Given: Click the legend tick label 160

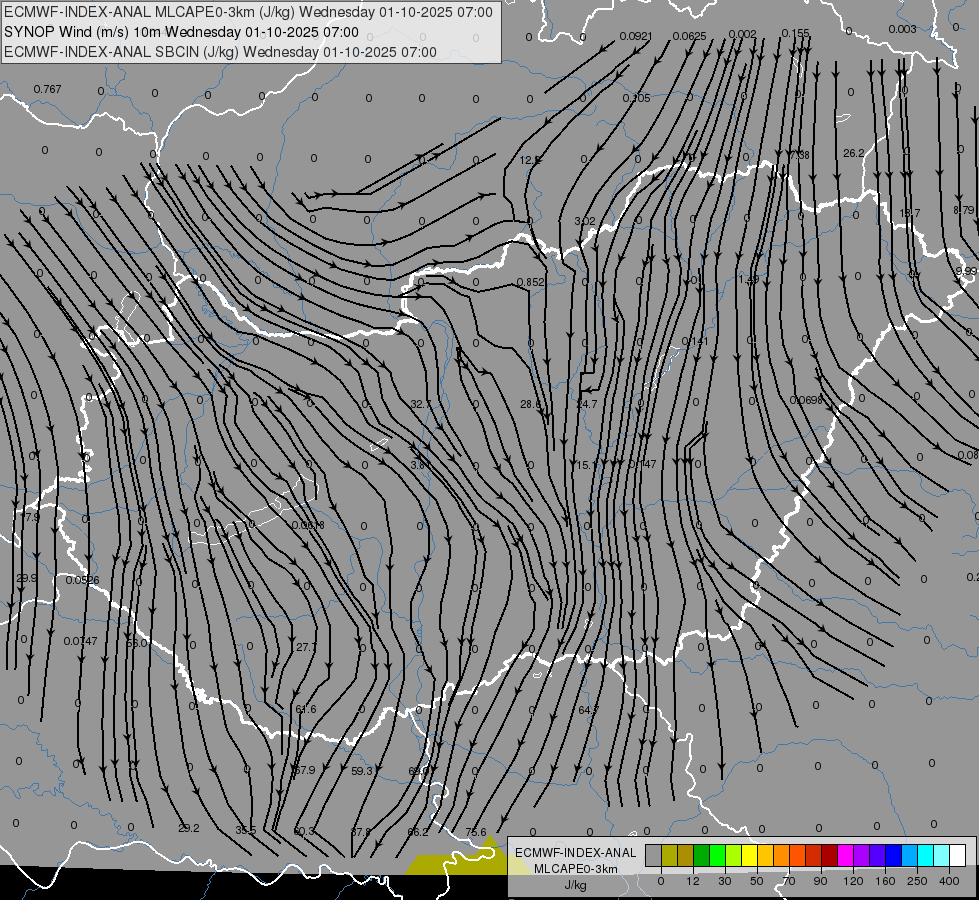Looking at the screenshot, I should [885, 881].
